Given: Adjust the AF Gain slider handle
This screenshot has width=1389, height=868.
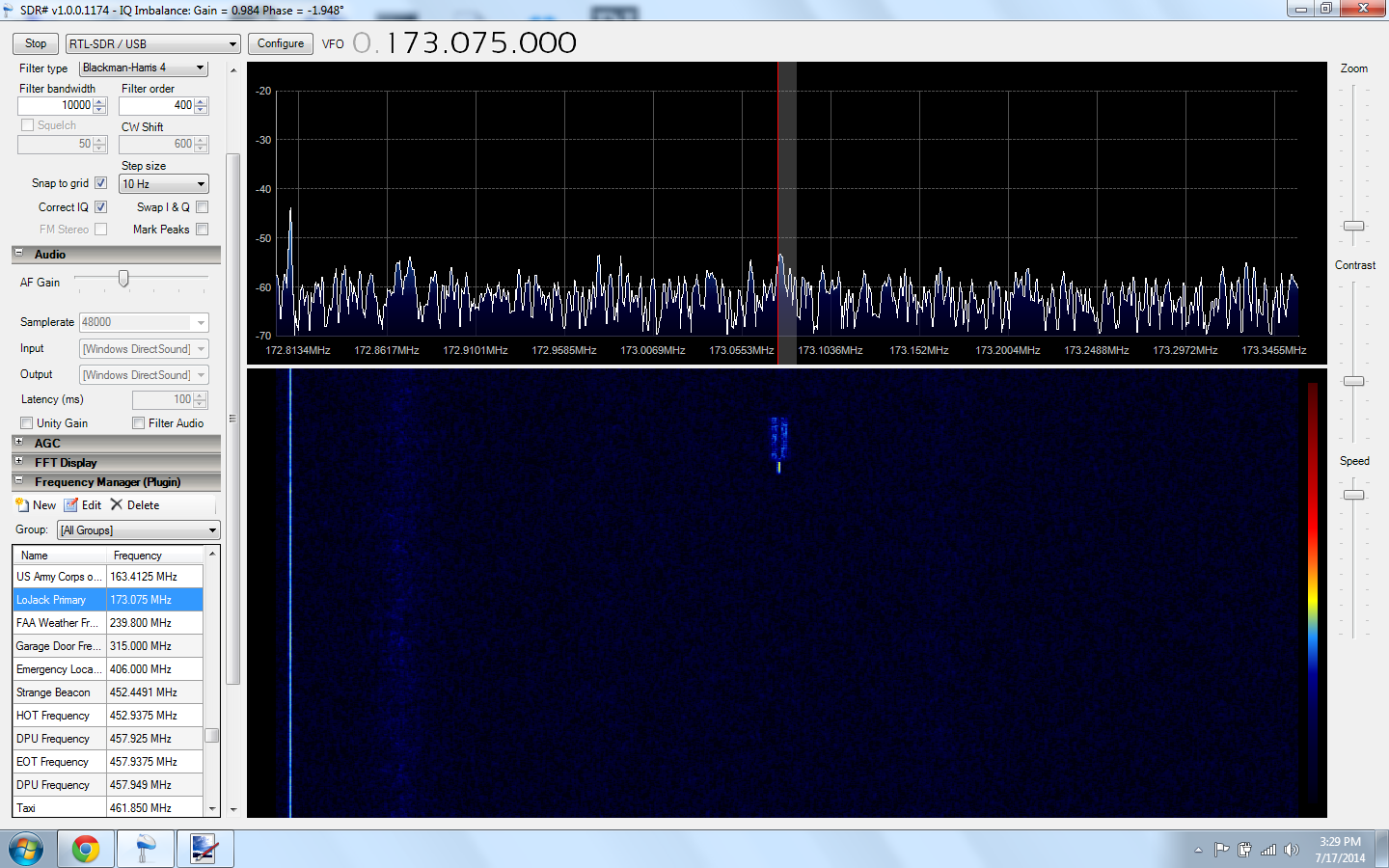Looking at the screenshot, I should (x=123, y=279).
